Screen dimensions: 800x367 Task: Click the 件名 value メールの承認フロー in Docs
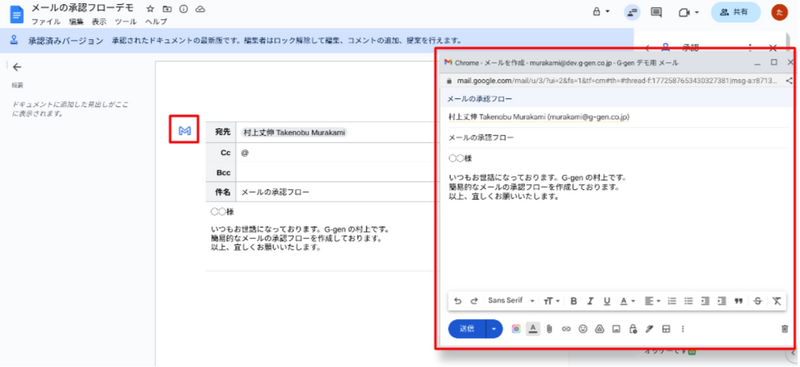click(x=275, y=193)
